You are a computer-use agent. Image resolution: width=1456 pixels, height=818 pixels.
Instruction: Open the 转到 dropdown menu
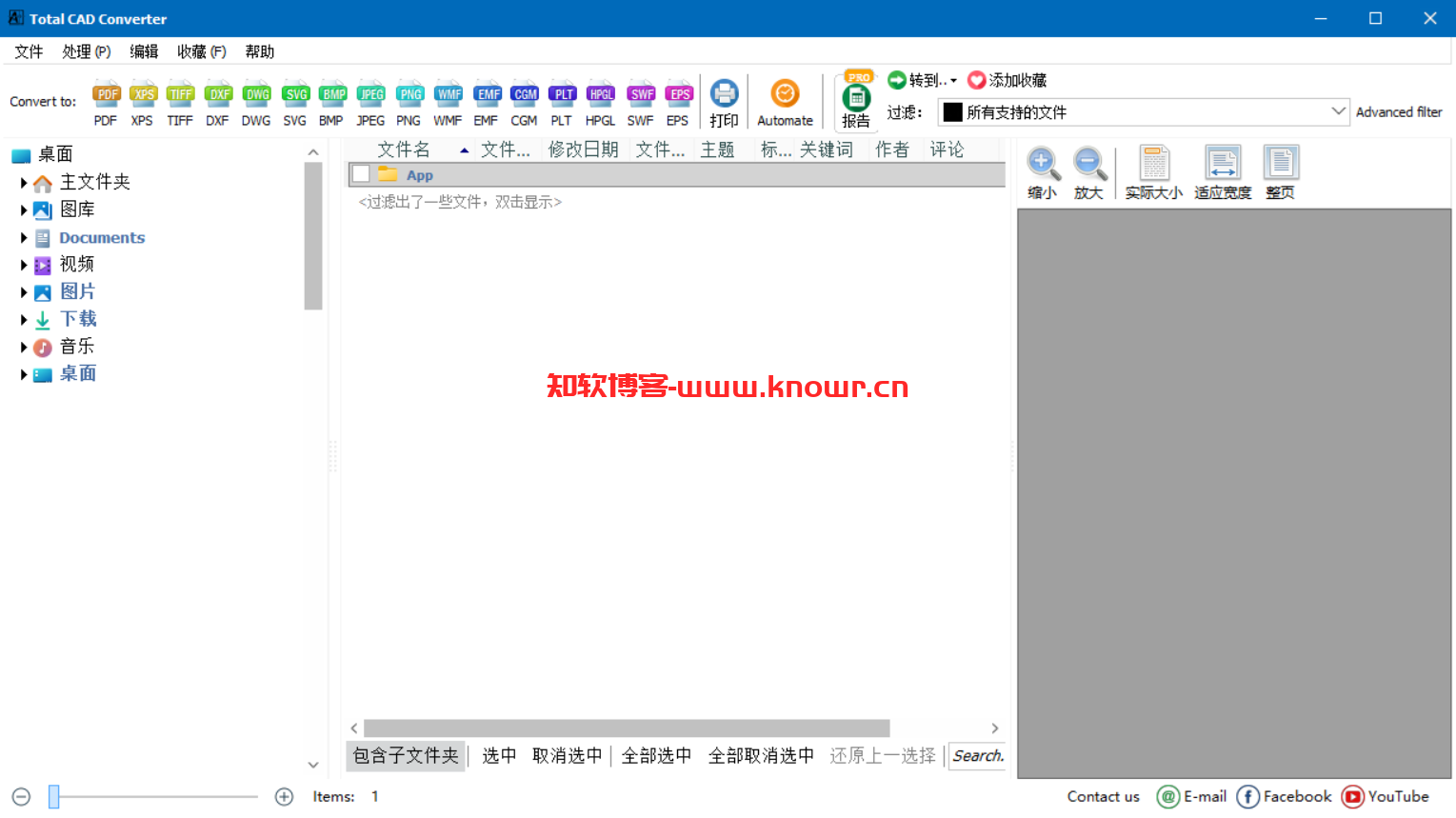click(x=923, y=80)
